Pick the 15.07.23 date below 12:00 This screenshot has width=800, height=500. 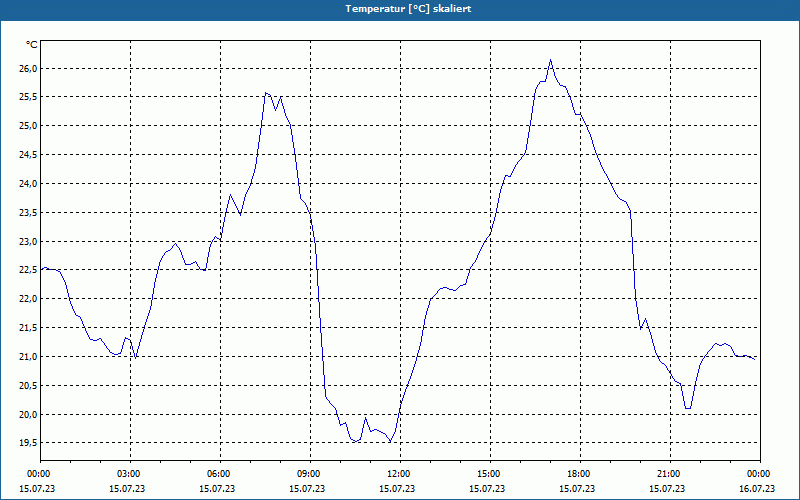click(x=397, y=488)
